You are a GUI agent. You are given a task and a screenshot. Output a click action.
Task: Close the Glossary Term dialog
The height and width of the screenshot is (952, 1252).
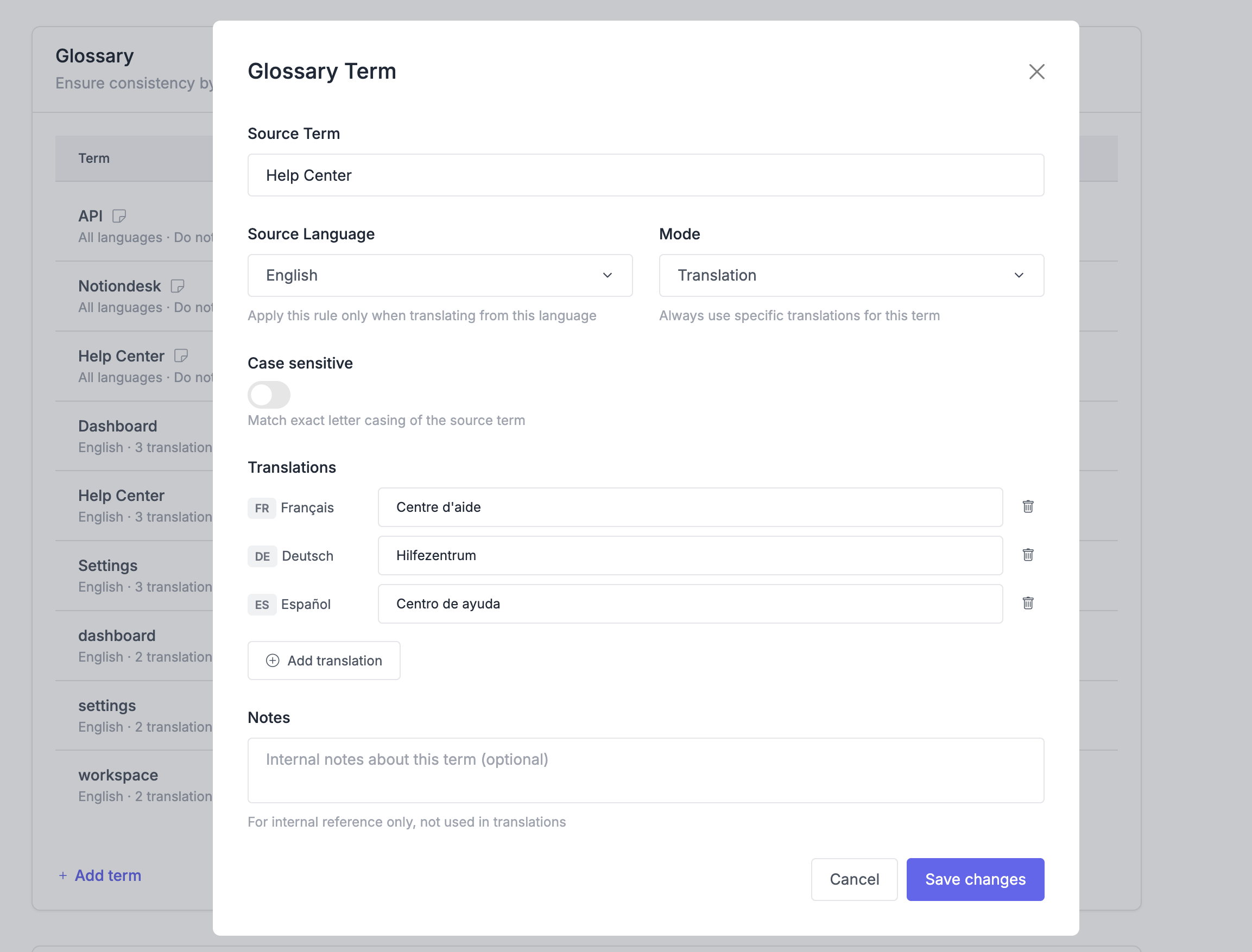click(1036, 72)
